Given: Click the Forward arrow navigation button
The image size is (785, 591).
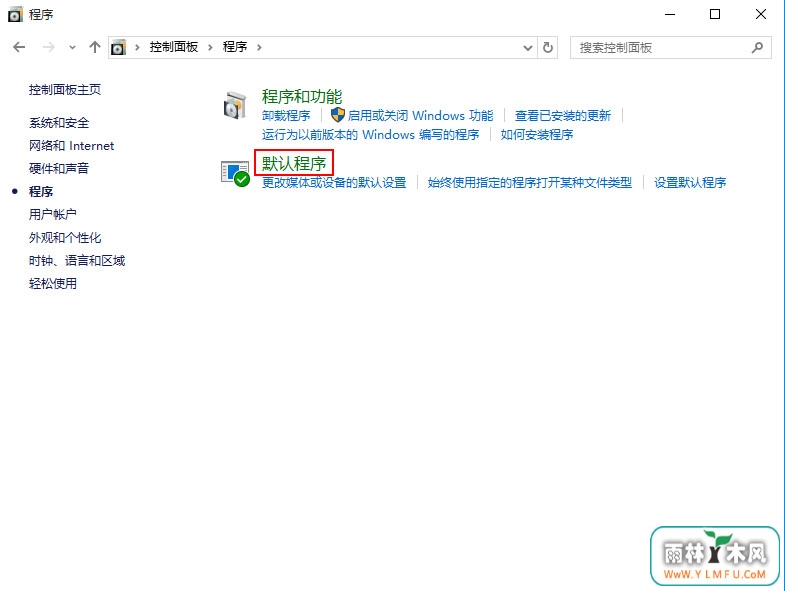Looking at the screenshot, I should pos(49,47).
